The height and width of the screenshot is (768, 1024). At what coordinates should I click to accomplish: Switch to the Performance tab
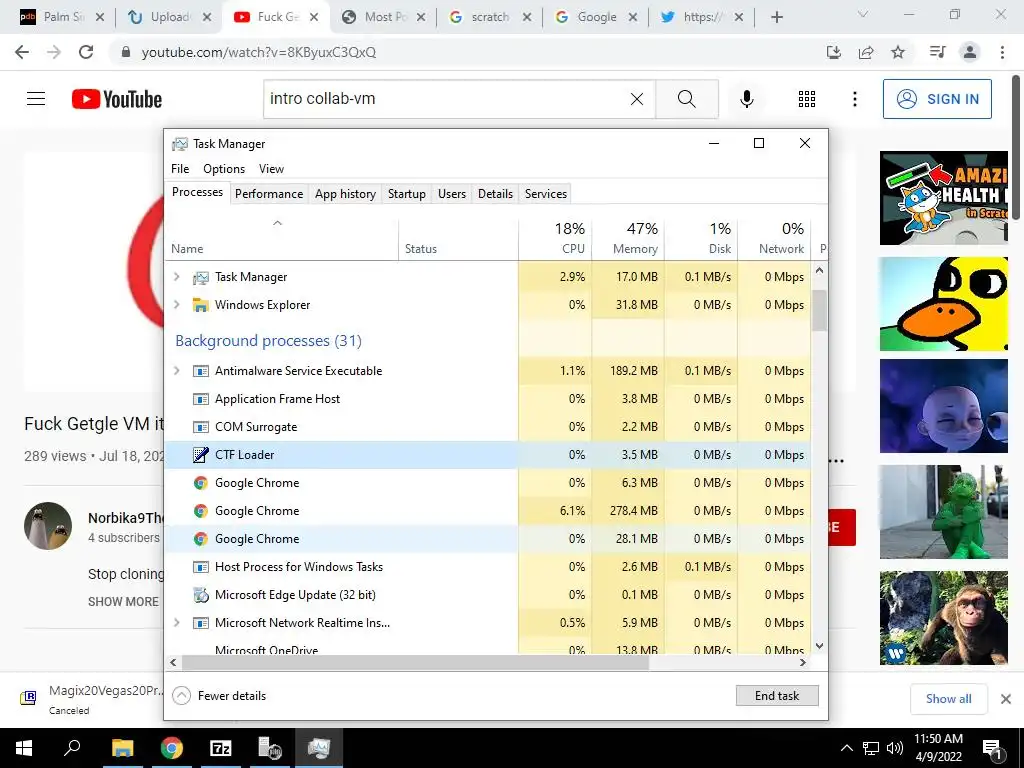tap(269, 194)
